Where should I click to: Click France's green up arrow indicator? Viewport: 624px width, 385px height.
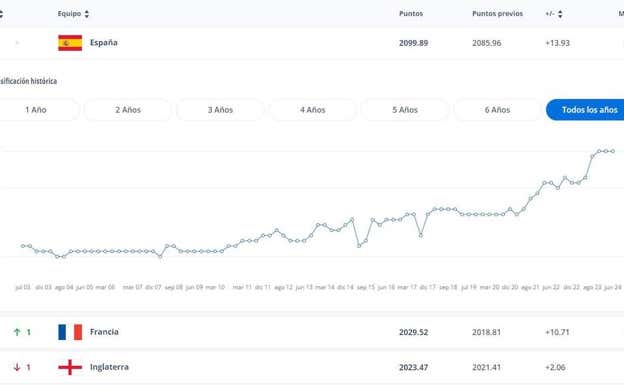click(17, 332)
